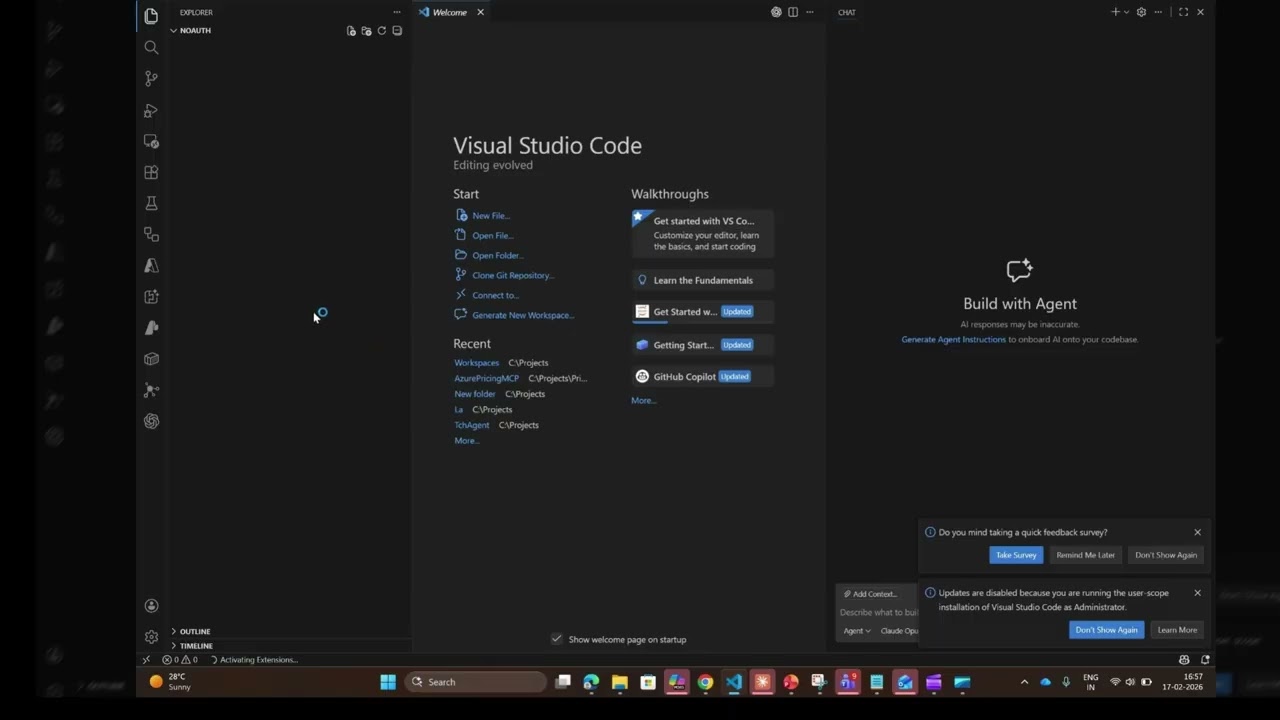
Task: Open the GitHub Copilot walkthrough
Action: [x=703, y=376]
